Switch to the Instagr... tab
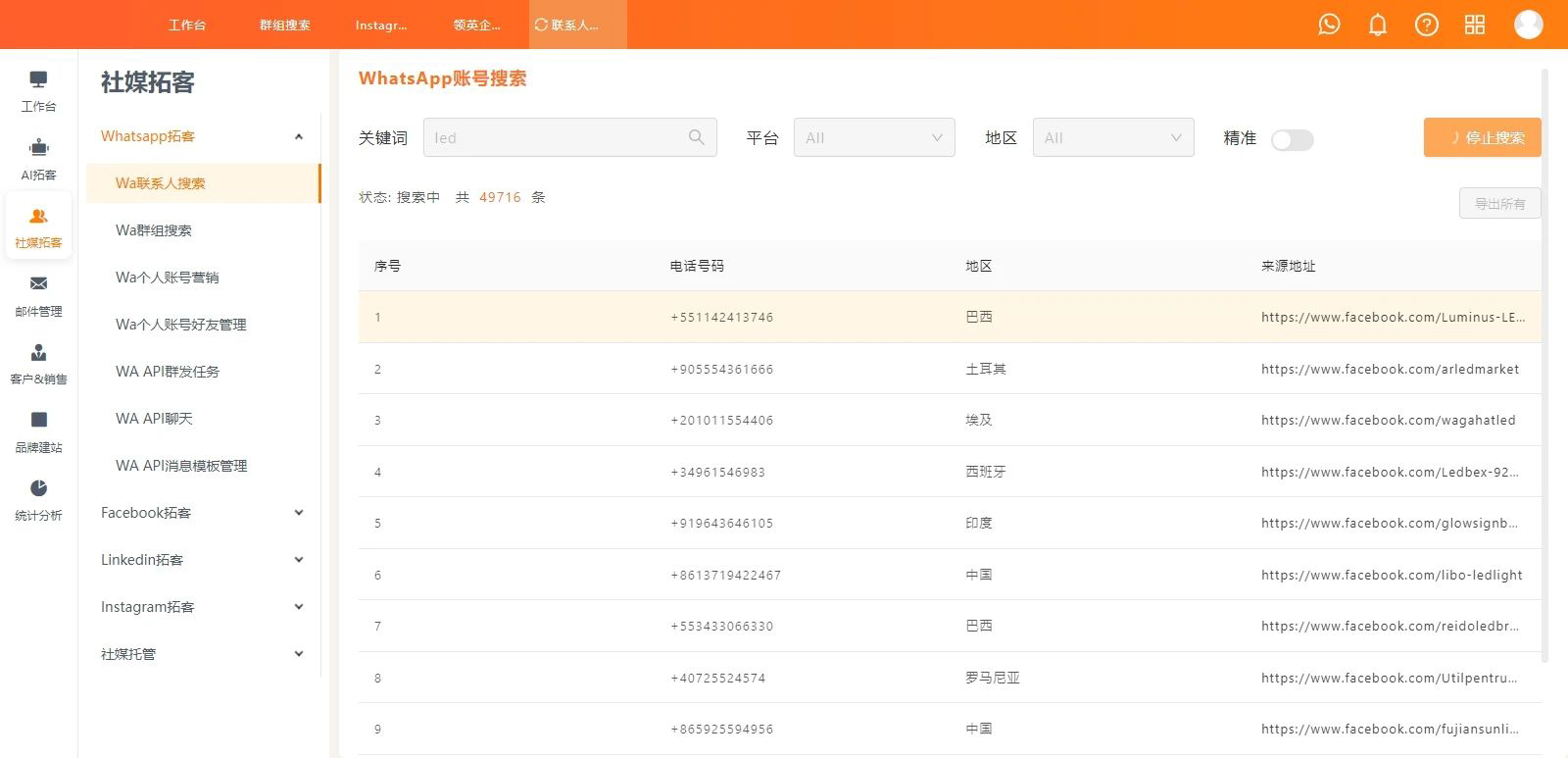 381,25
